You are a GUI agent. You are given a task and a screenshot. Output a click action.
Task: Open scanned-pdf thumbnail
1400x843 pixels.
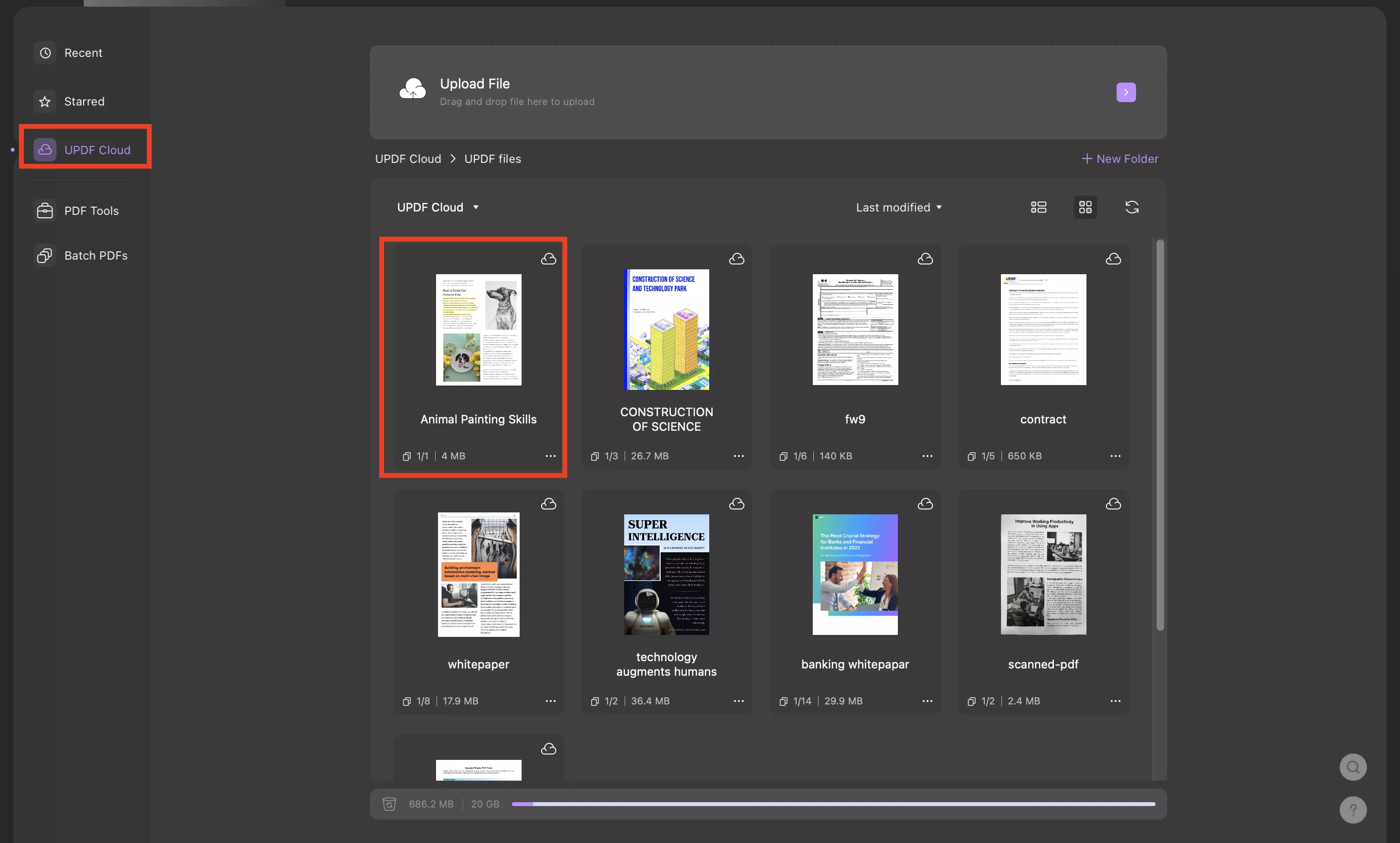tap(1043, 574)
